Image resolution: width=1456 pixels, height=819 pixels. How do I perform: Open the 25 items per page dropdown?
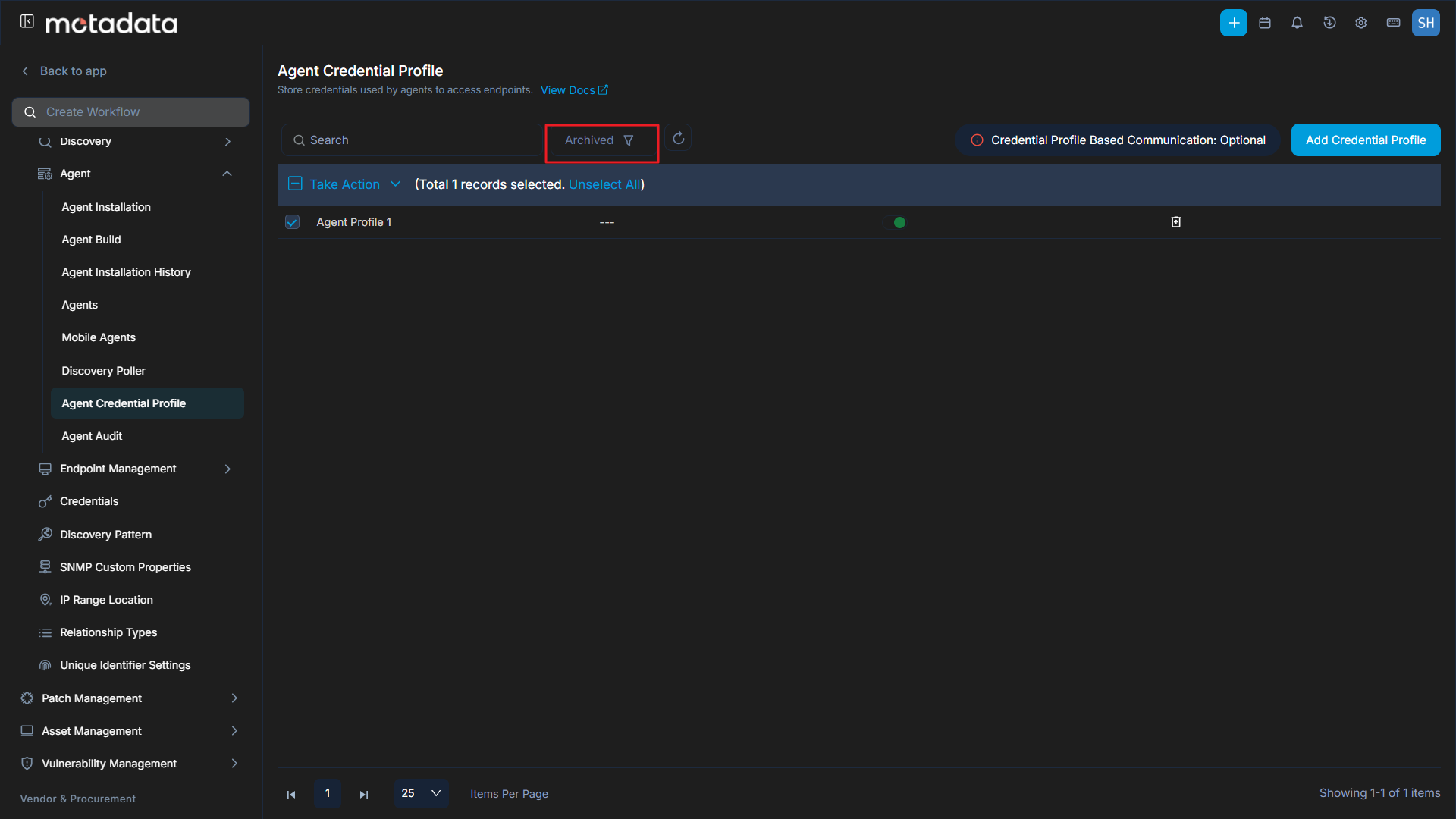coord(421,793)
